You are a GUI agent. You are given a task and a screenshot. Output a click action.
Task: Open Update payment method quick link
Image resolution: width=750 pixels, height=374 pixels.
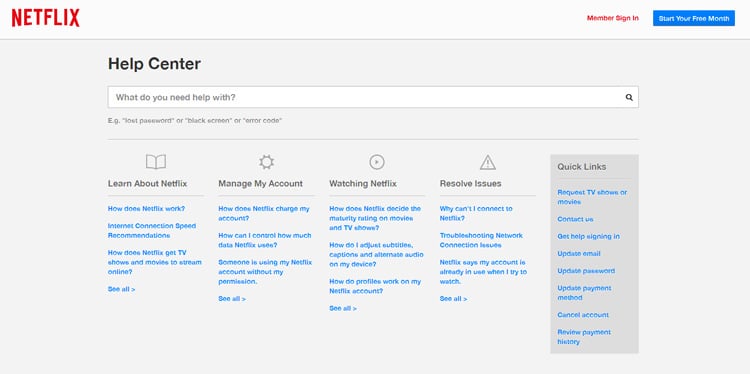[584, 293]
